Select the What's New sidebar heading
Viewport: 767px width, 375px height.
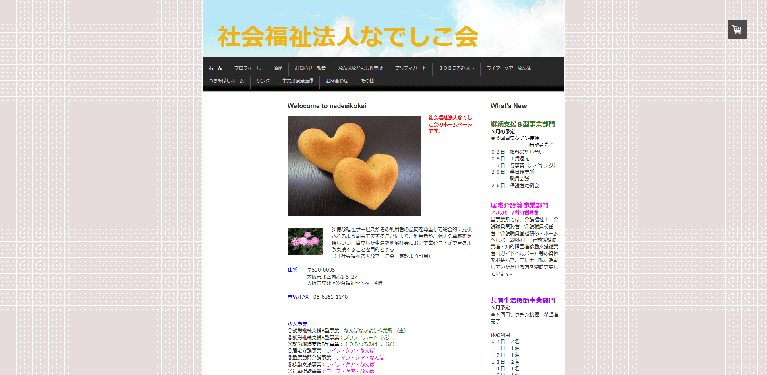click(509, 106)
